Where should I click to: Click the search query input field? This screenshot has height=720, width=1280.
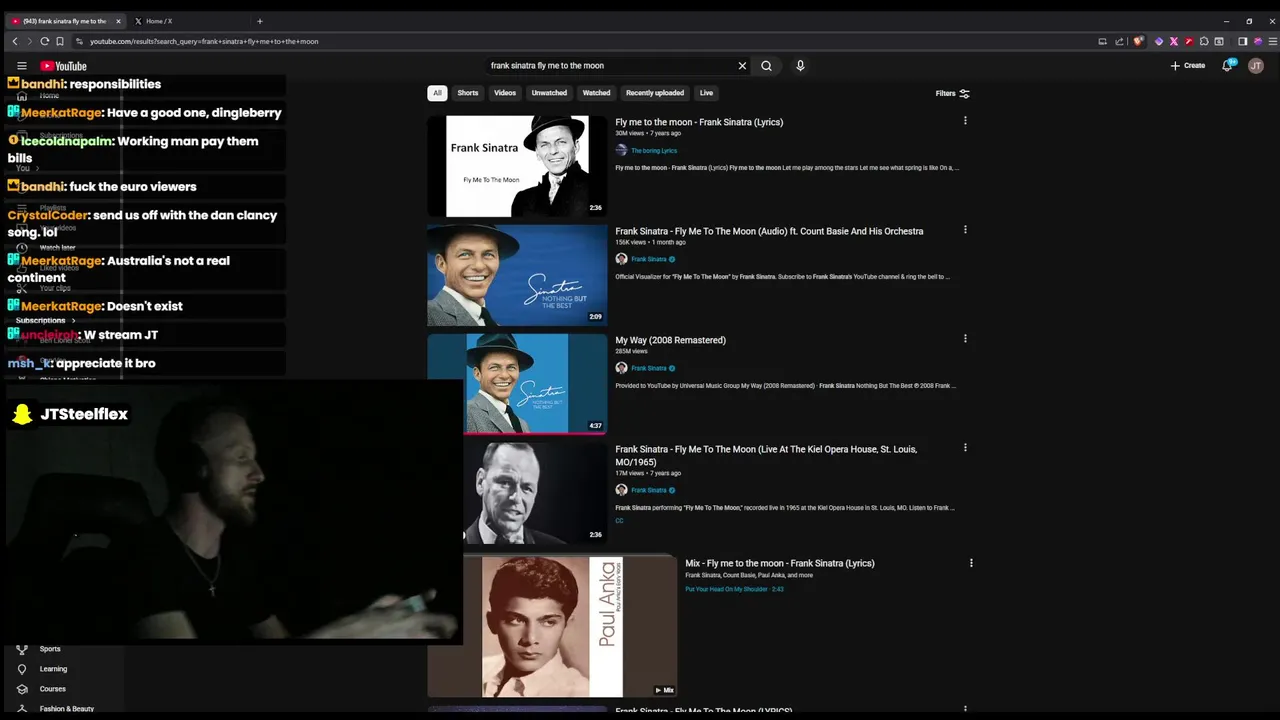point(610,66)
